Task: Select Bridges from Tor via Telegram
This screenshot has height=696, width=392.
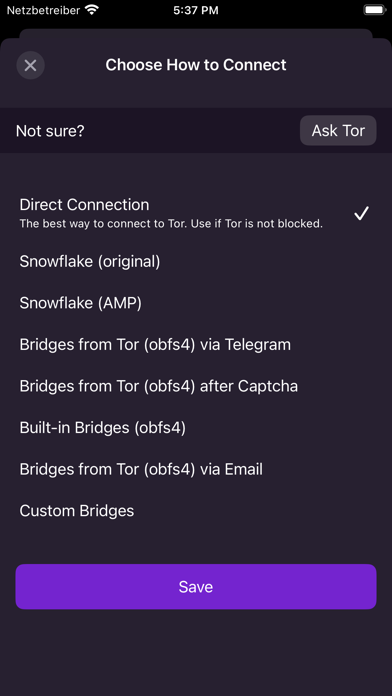Action: [196, 344]
